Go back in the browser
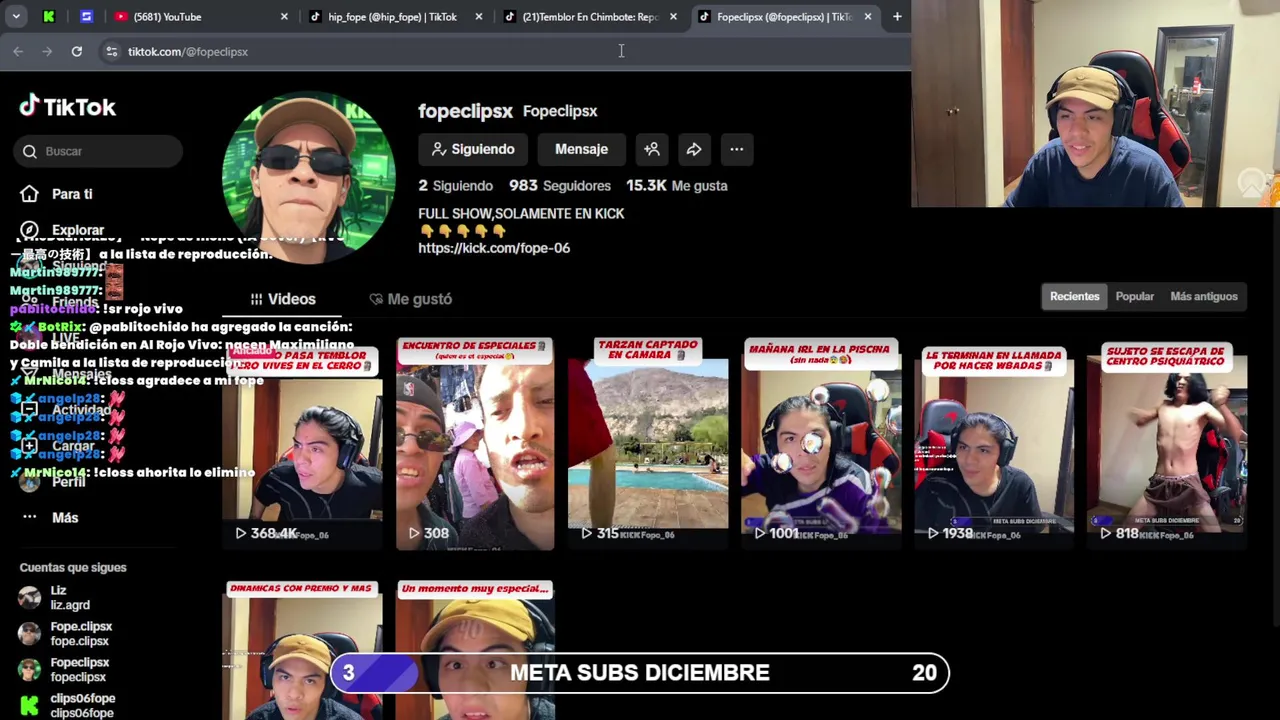The width and height of the screenshot is (1280, 720). tap(18, 51)
